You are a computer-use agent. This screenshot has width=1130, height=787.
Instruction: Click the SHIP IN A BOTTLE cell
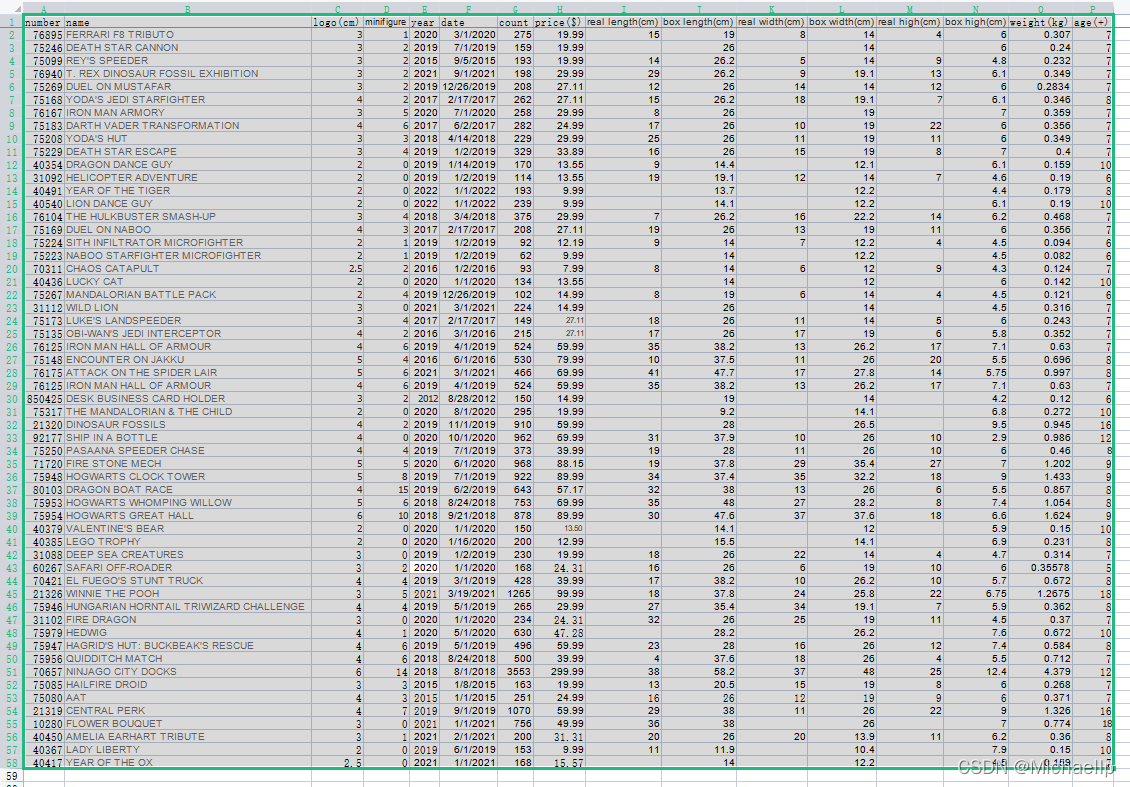coord(187,437)
